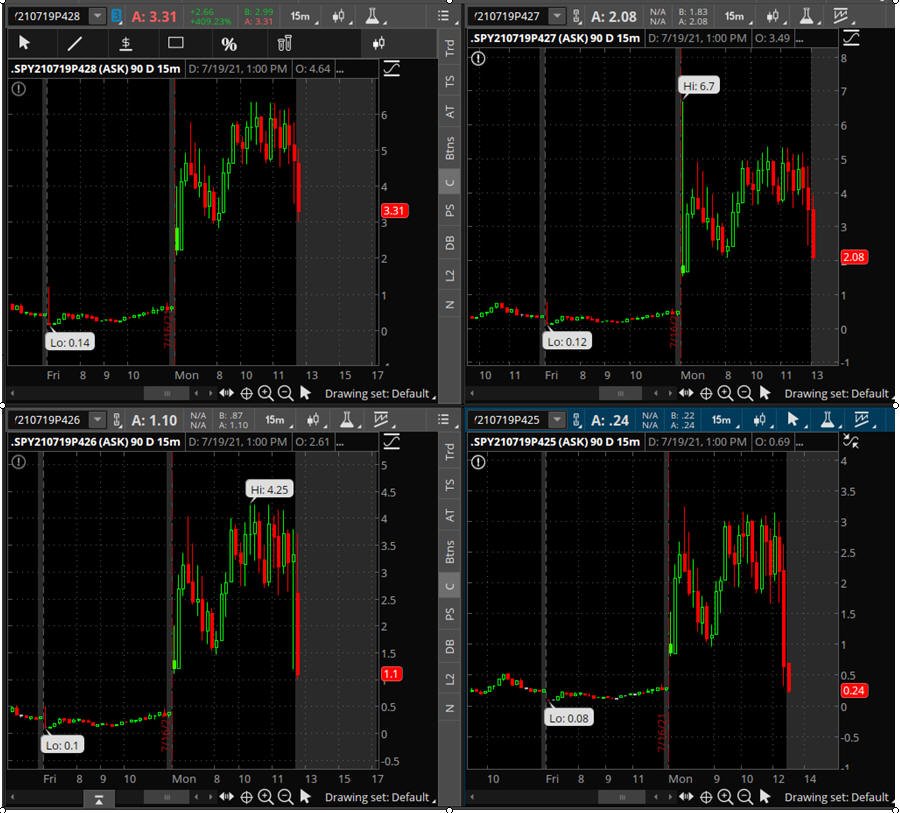Click the Lo: 0.08 bubble on P425 chart

point(568,718)
